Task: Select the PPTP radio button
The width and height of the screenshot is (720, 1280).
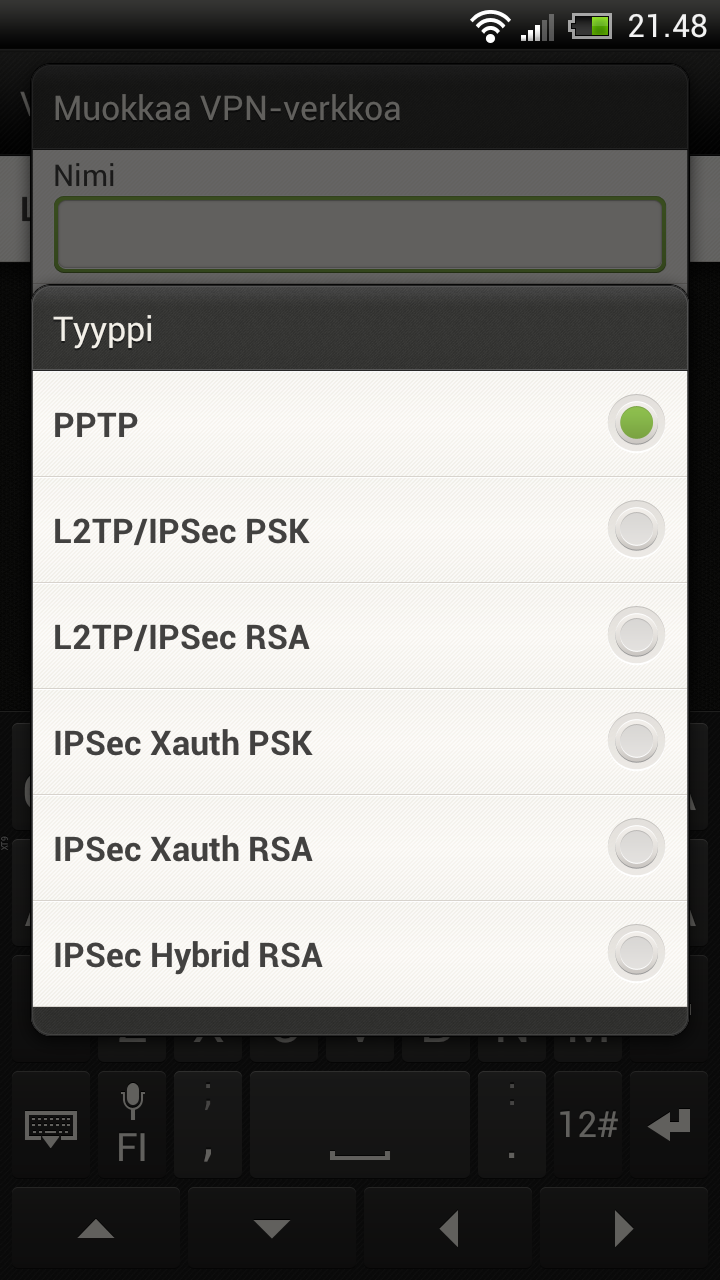Action: (636, 424)
